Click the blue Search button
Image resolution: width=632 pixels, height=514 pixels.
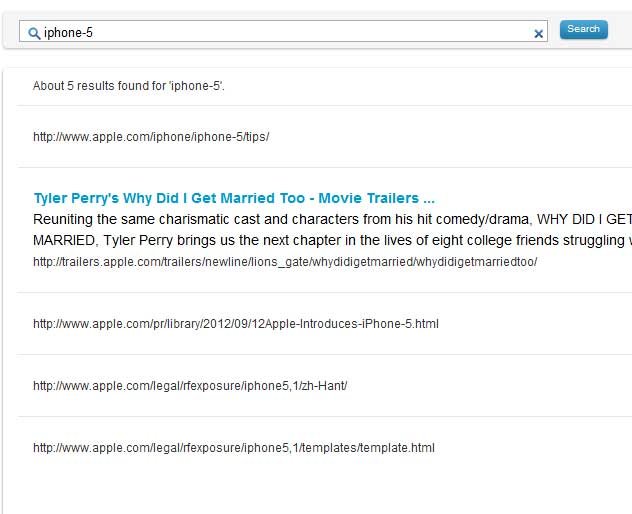click(x=583, y=29)
